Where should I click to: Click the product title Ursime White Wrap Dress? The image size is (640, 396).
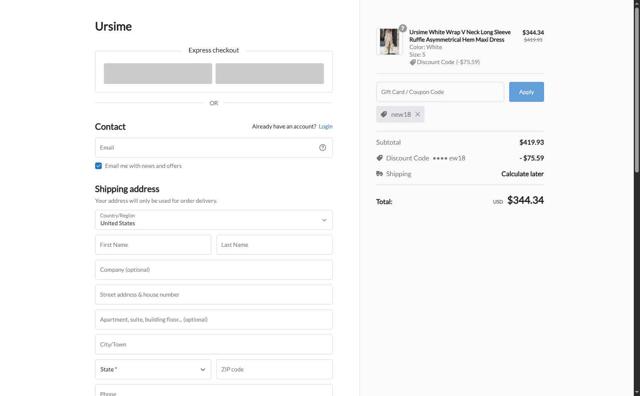(460, 36)
